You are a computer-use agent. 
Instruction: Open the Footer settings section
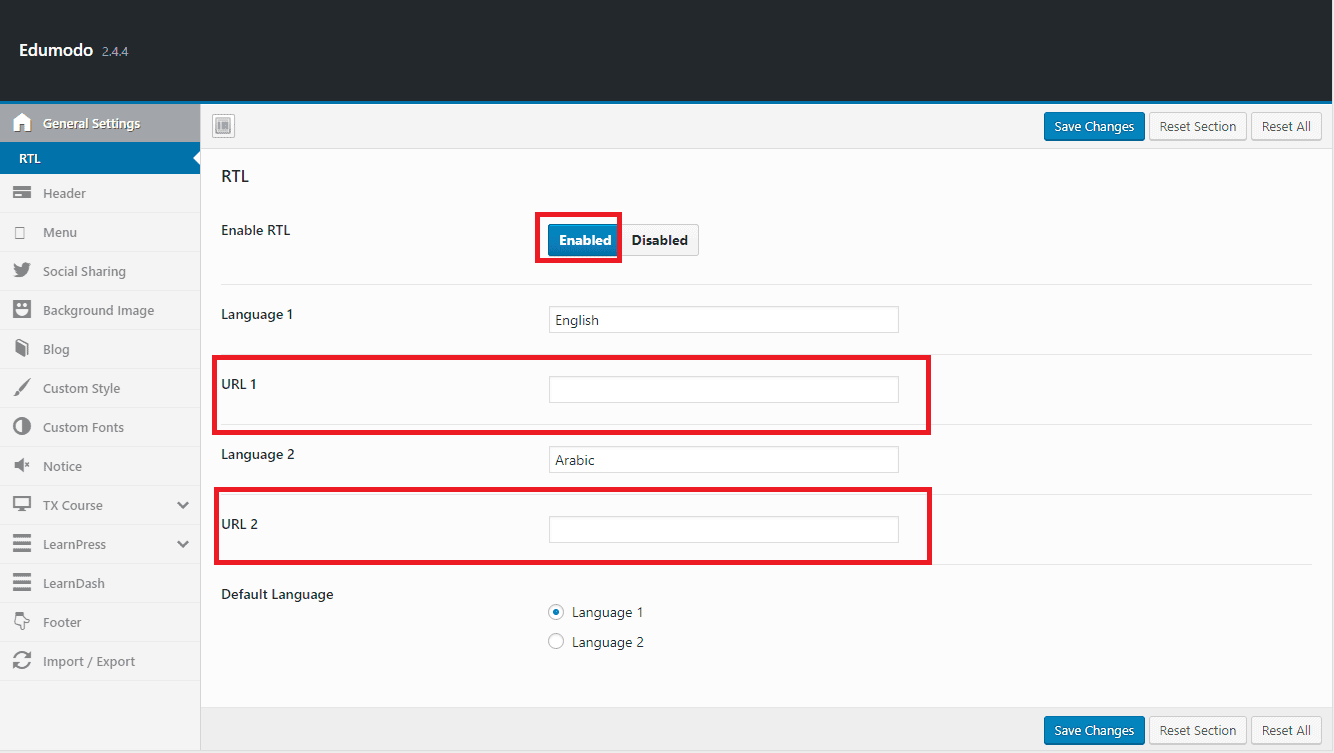pyautogui.click(x=62, y=622)
